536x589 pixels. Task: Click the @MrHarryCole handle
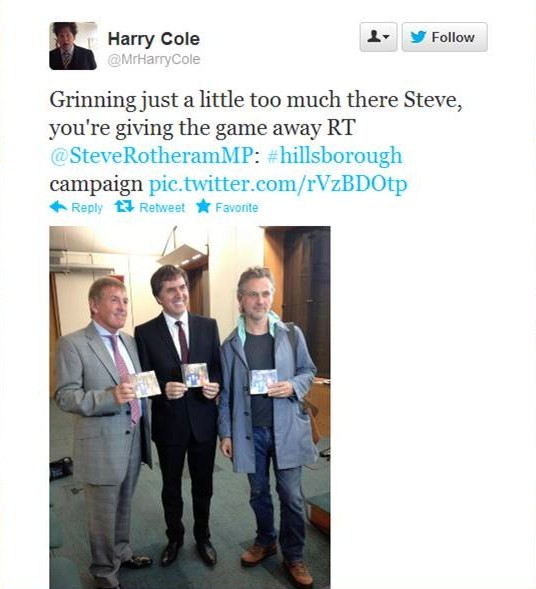point(154,59)
